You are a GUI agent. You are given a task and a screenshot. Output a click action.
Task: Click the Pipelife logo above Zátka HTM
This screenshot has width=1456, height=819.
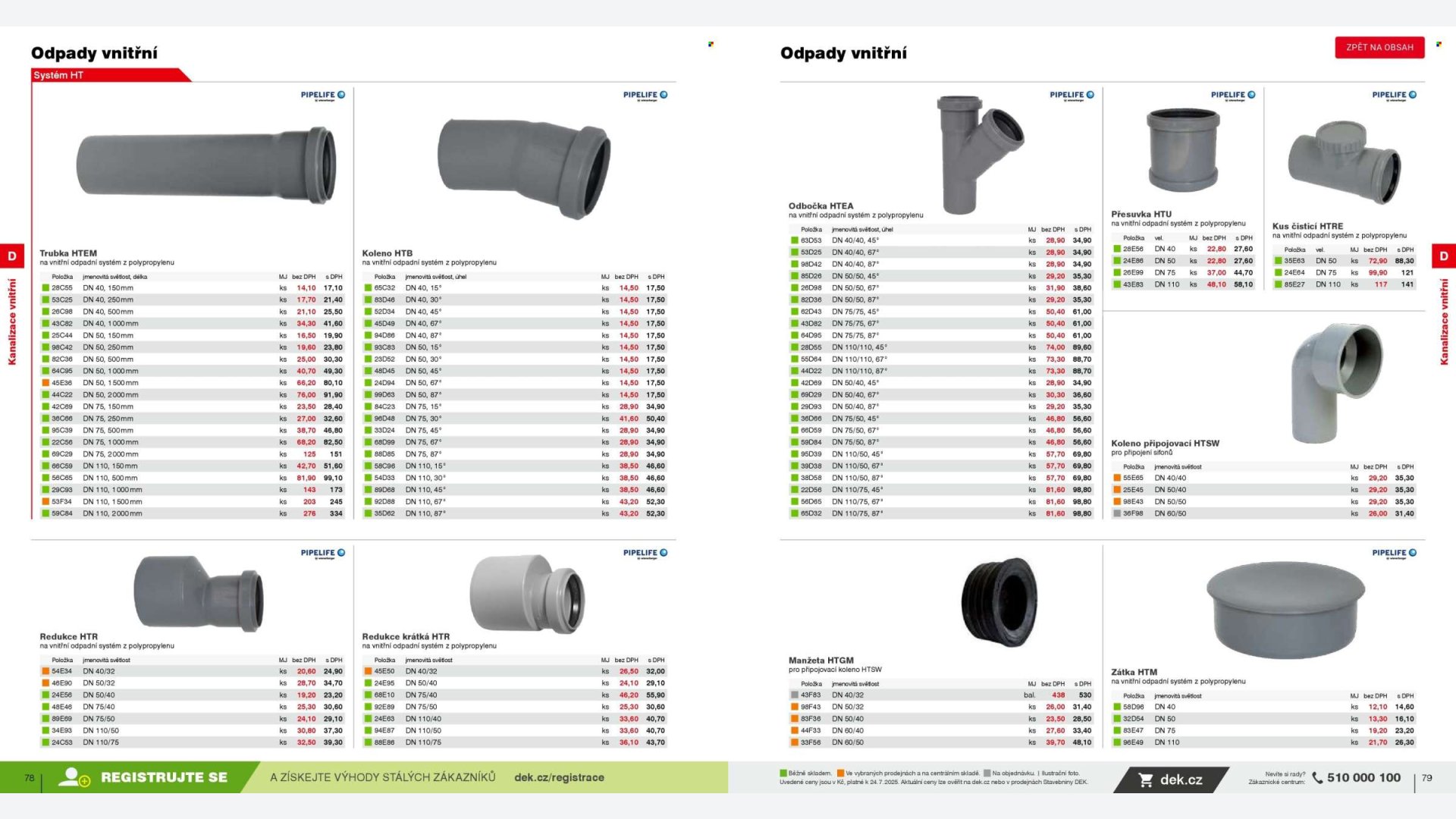pos(1394,554)
